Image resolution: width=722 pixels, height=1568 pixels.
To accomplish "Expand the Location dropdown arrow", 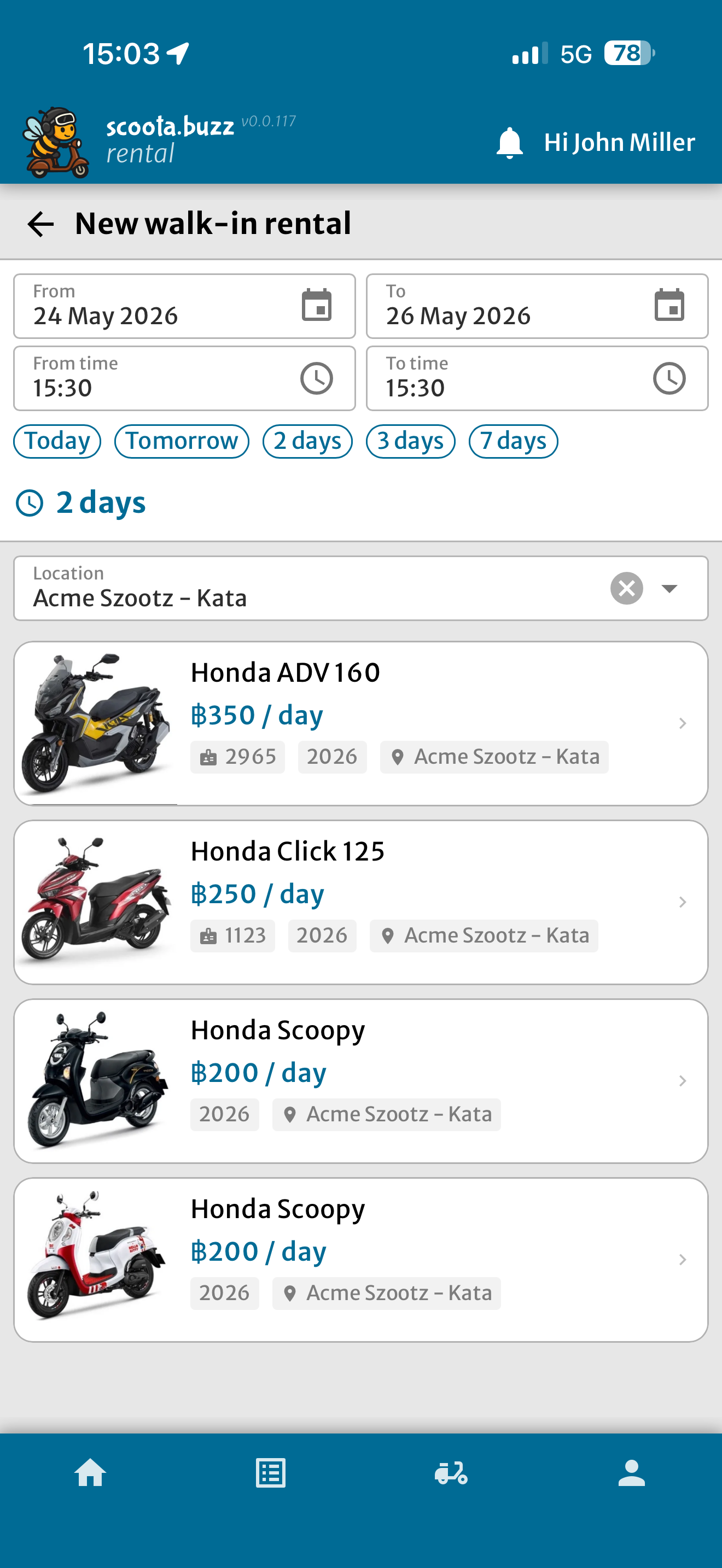I will (669, 589).
